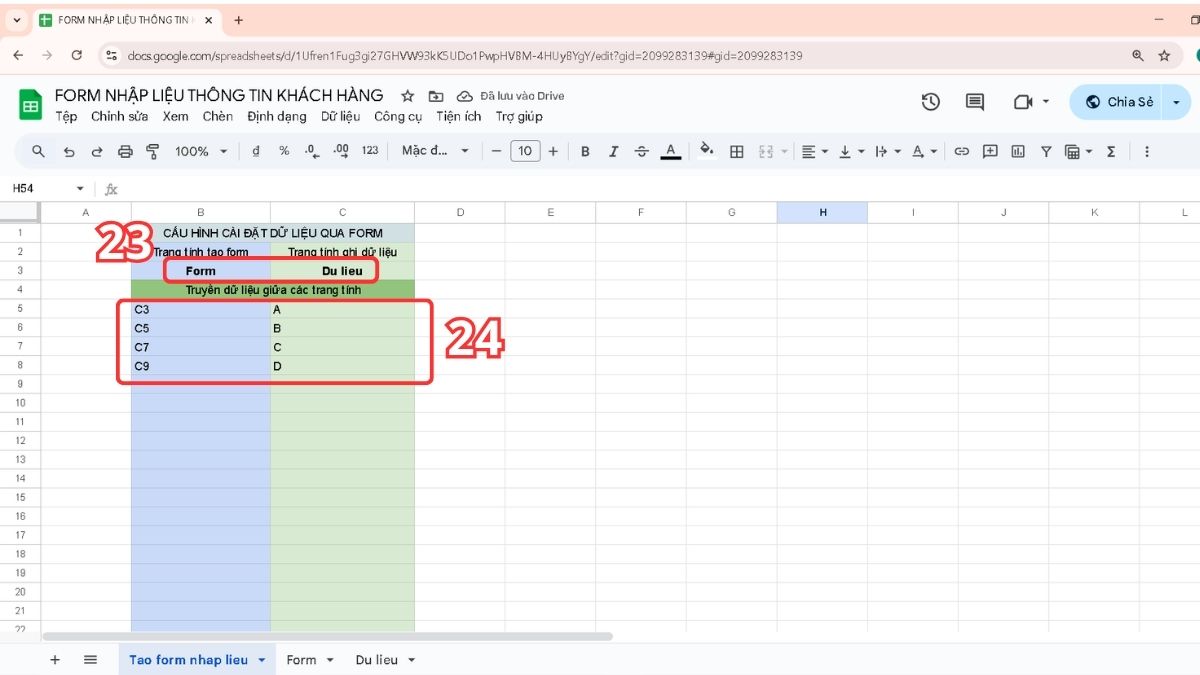Switch to the Form sheet tab
The image size is (1200, 675).
(301, 660)
